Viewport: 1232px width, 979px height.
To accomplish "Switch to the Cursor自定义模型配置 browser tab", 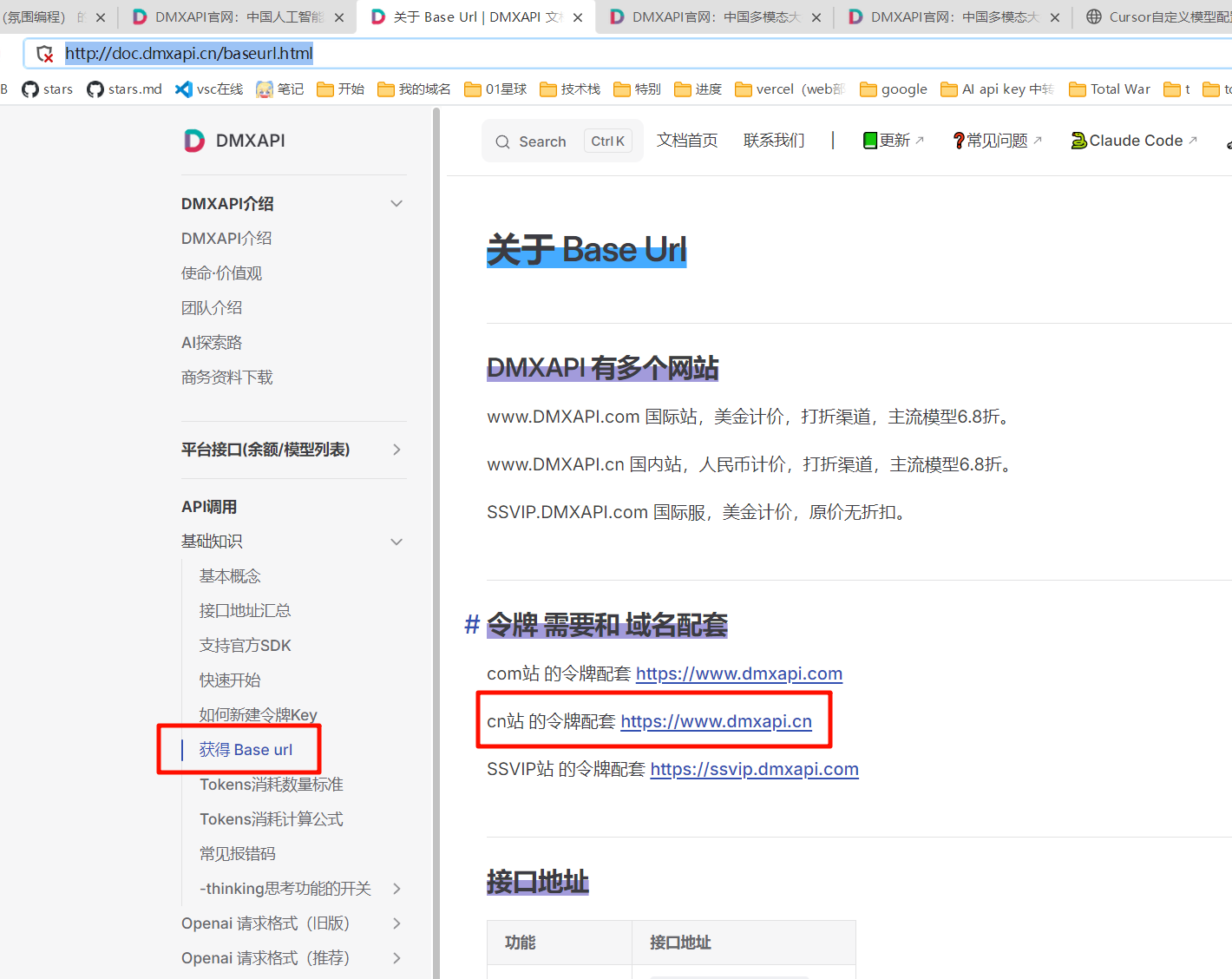I will tap(1159, 17).
